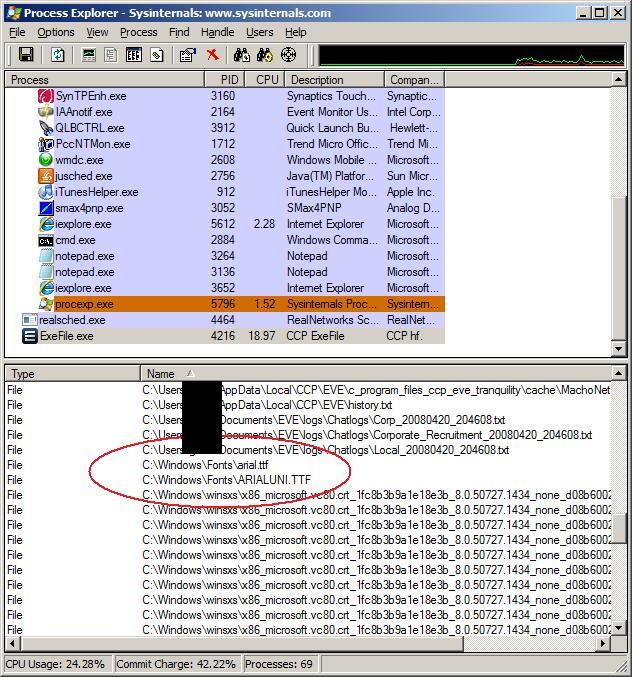
Task: Open the View menu
Action: pyautogui.click(x=97, y=32)
